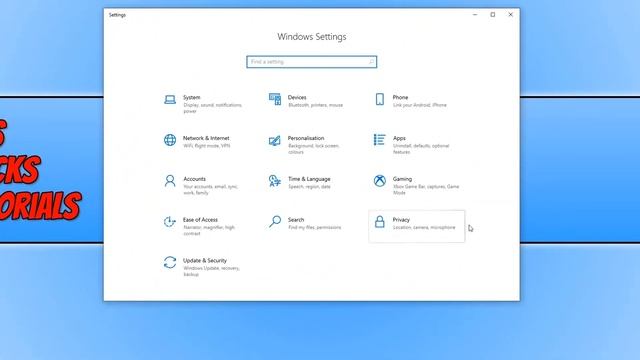Click "Background, lock screen, colours" text
640x360 pixels.
coord(313,149)
